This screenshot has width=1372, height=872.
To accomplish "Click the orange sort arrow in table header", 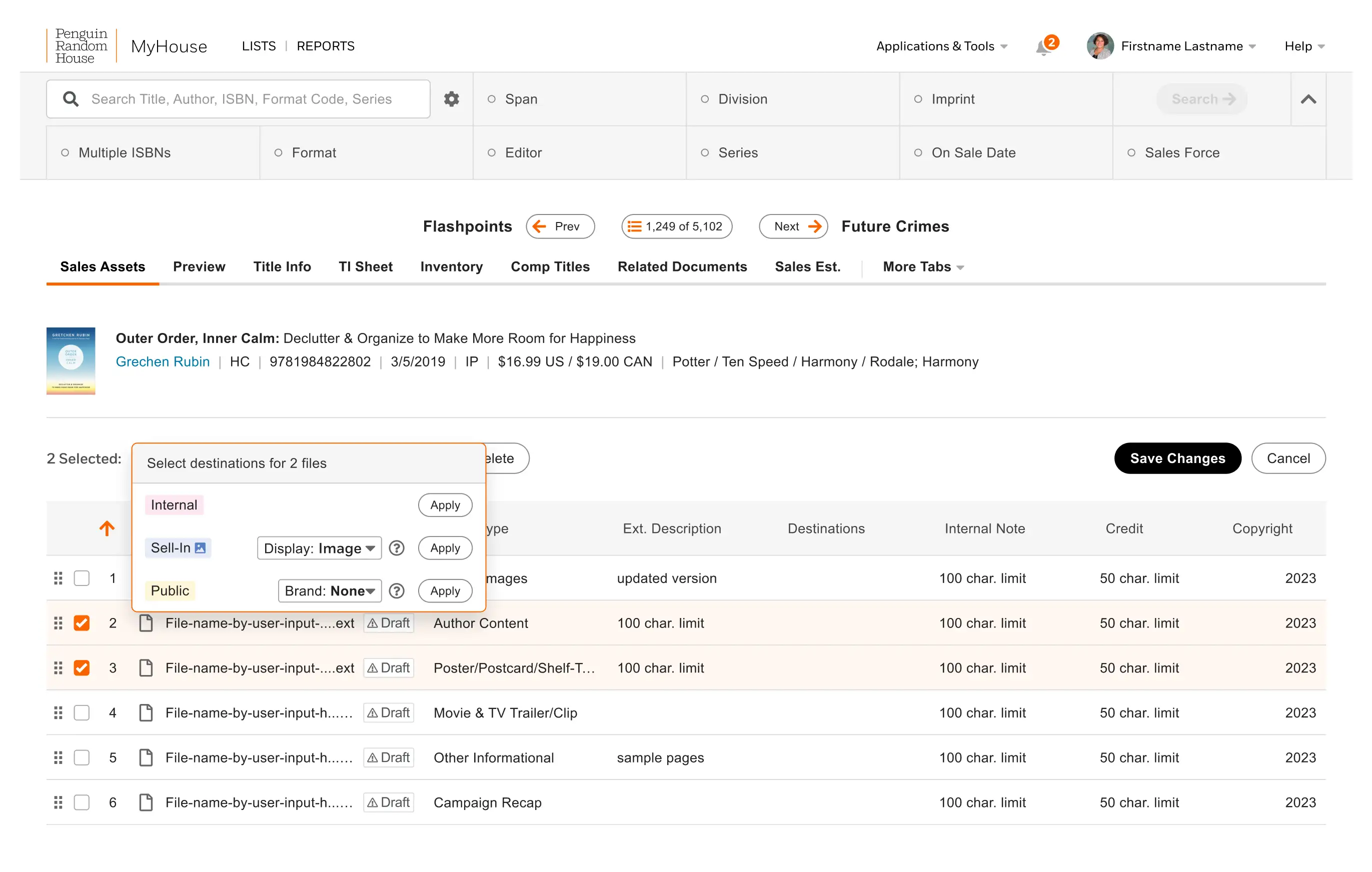I will coord(107,528).
